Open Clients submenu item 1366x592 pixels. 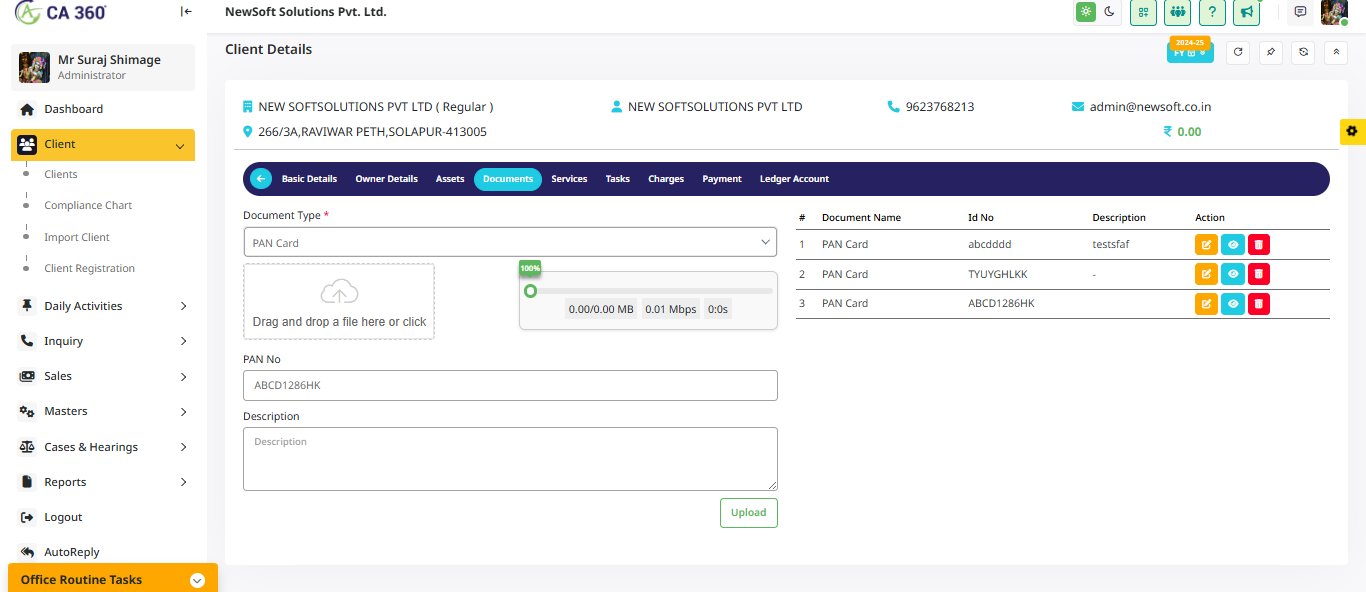(61, 174)
